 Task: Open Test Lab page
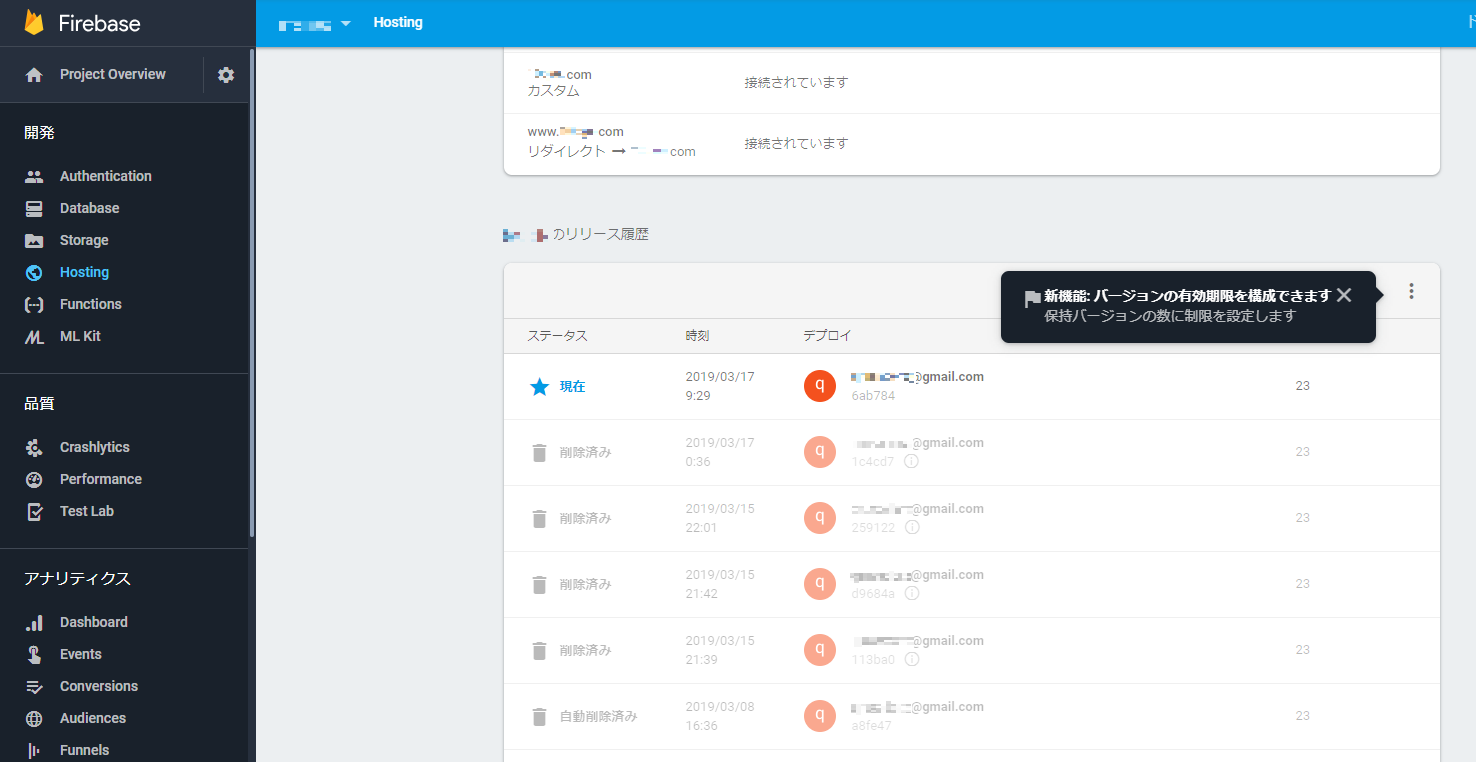tap(86, 511)
